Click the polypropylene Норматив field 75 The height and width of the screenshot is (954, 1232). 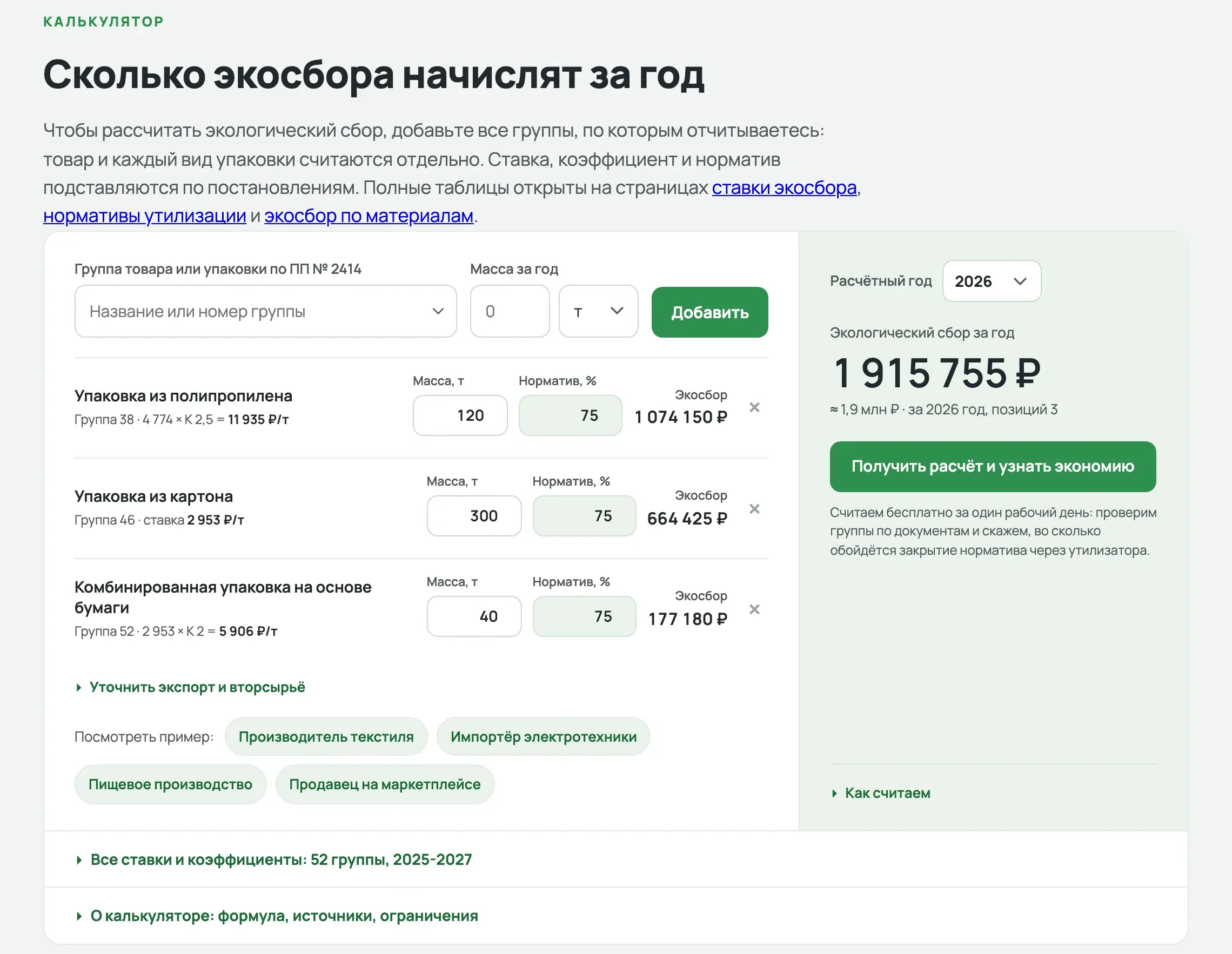pyautogui.click(x=570, y=415)
